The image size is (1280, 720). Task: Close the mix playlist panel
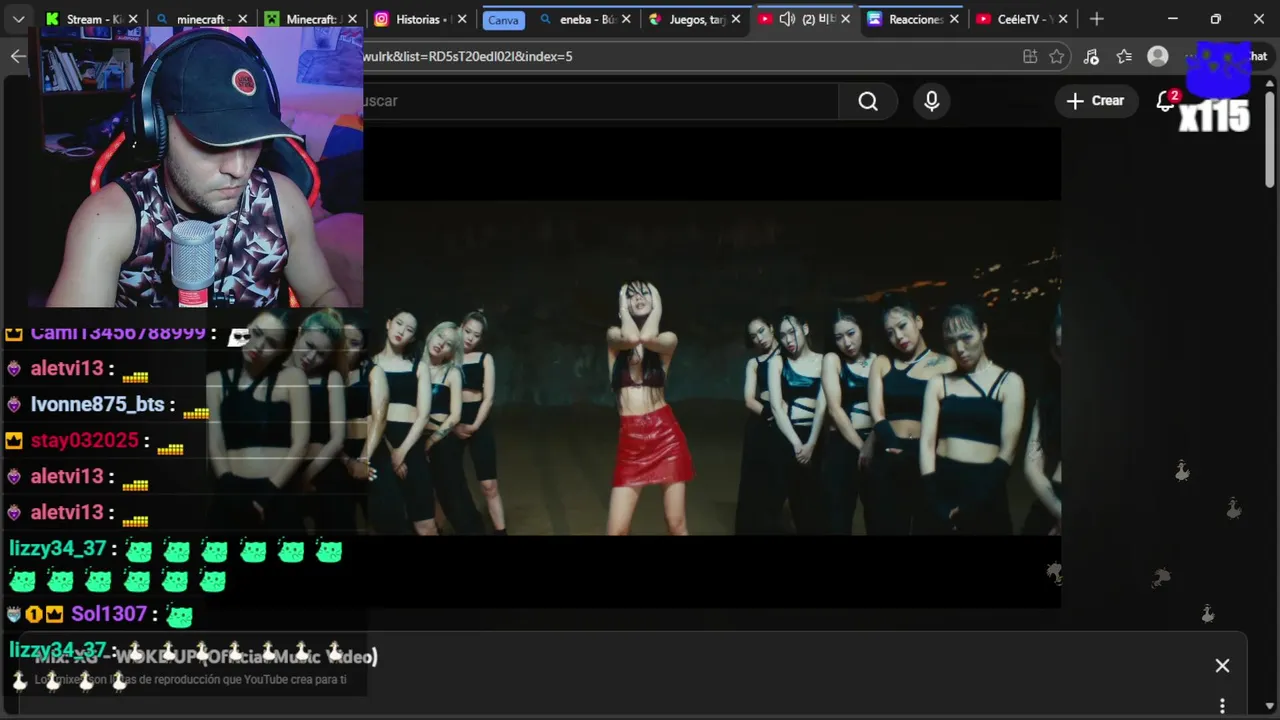point(1222,666)
